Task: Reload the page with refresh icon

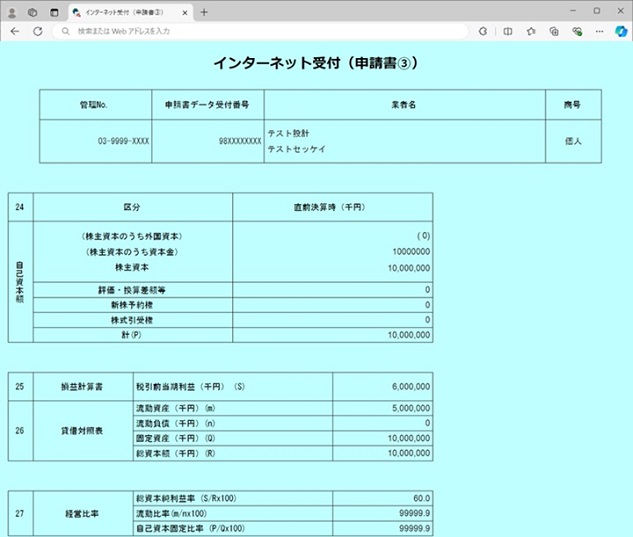Action: pyautogui.click(x=38, y=31)
